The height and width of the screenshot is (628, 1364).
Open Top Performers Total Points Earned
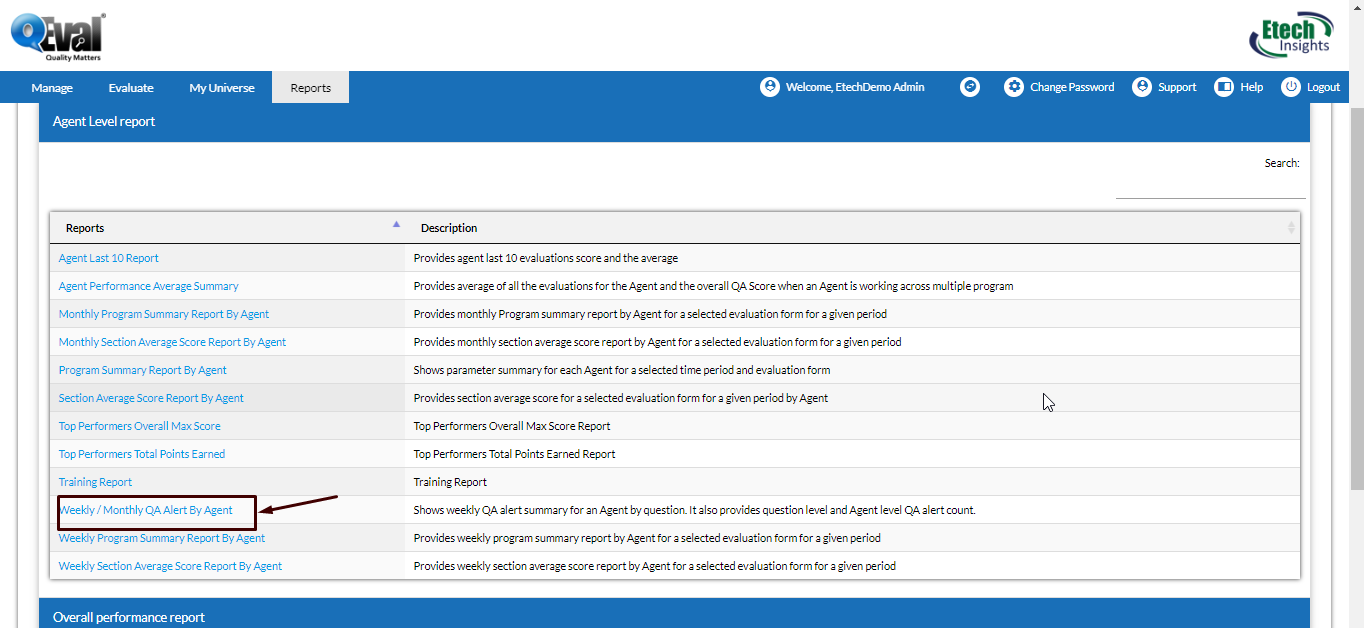(142, 454)
